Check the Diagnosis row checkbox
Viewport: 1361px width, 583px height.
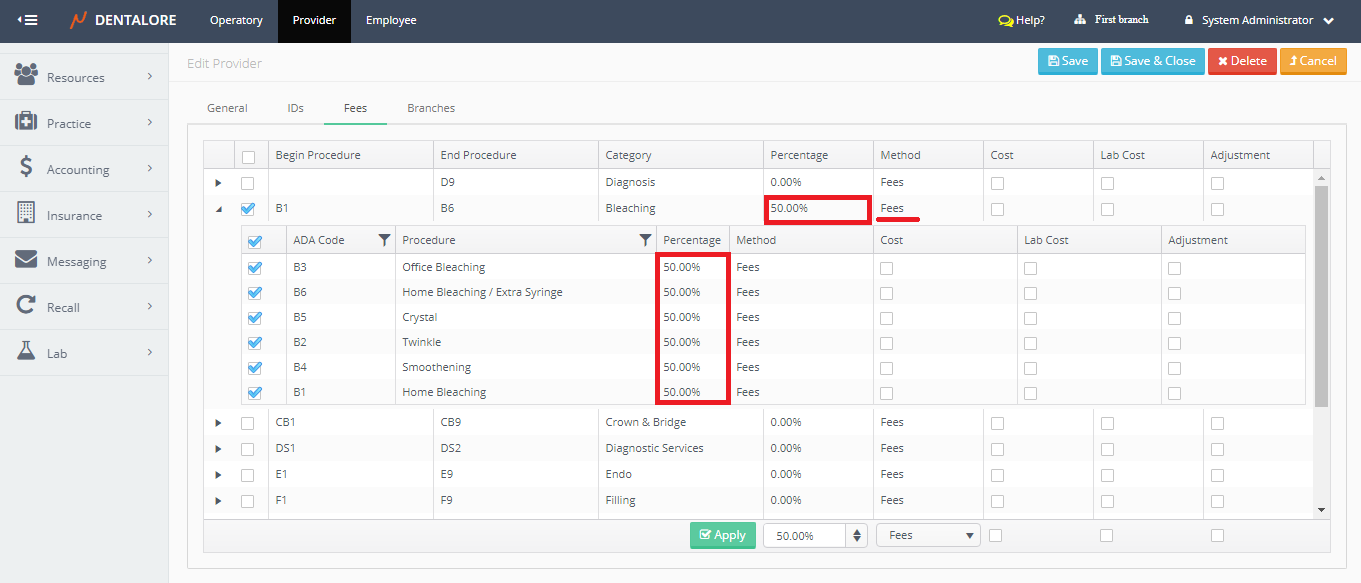[247, 183]
